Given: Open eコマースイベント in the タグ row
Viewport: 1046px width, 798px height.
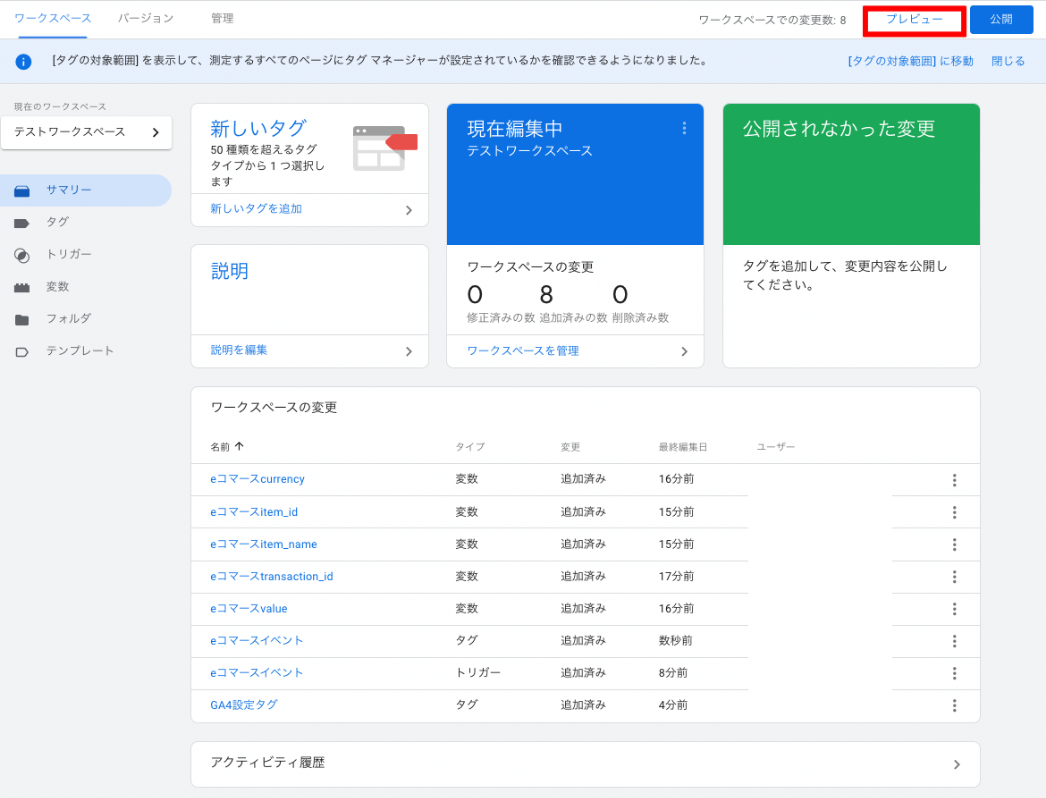Looking at the screenshot, I should pyautogui.click(x=257, y=641).
